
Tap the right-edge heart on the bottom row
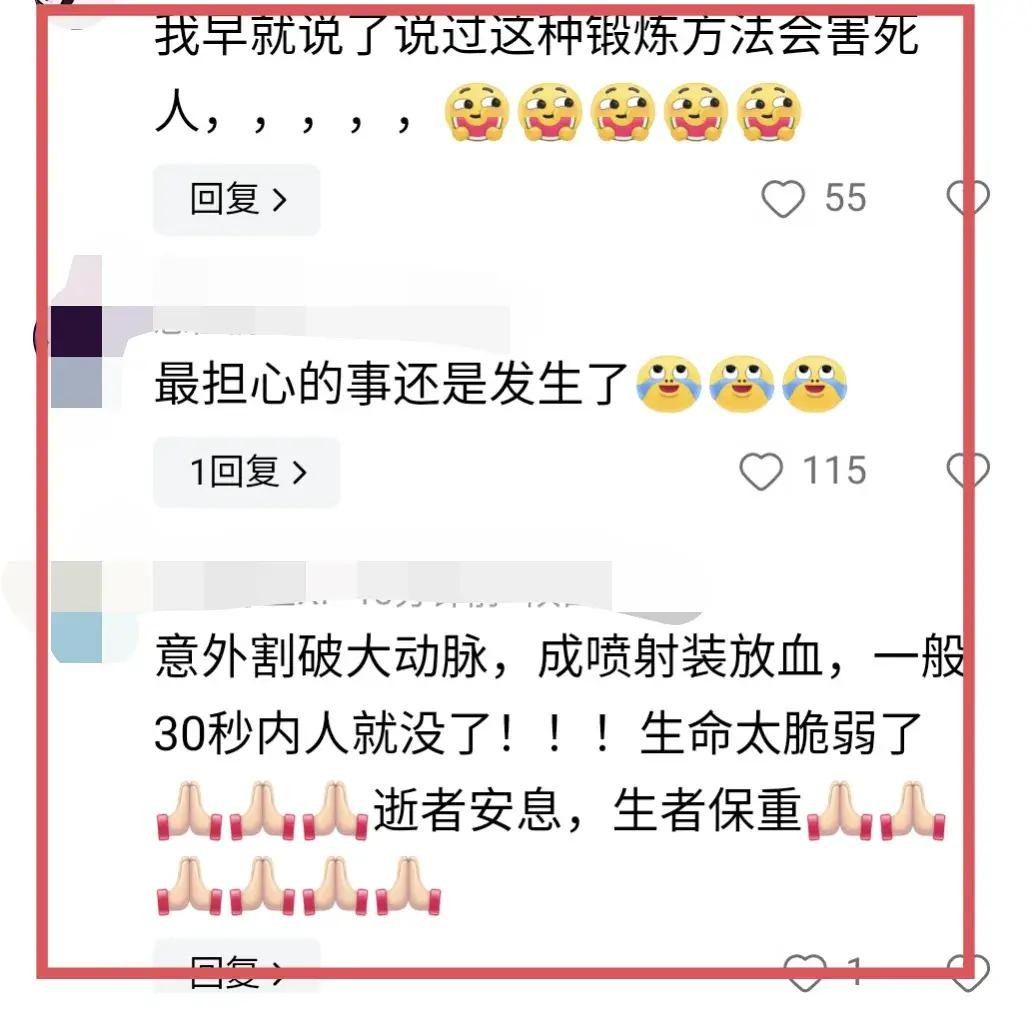tap(968, 972)
